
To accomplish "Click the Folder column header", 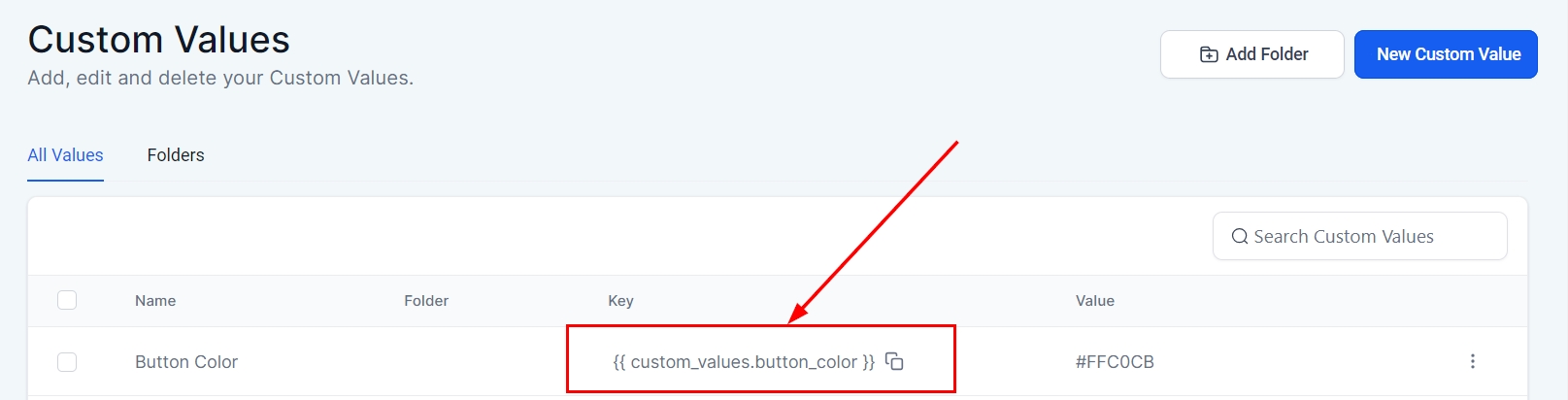I will pos(426,301).
